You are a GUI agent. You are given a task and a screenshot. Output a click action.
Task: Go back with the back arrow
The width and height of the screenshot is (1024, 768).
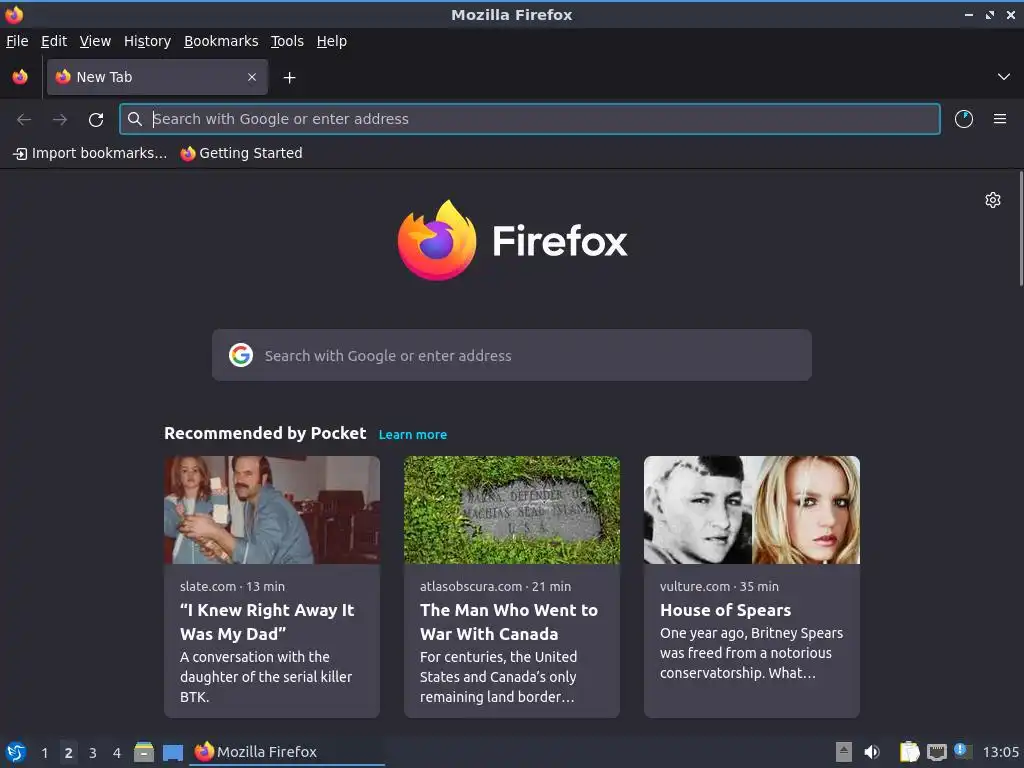pos(24,119)
